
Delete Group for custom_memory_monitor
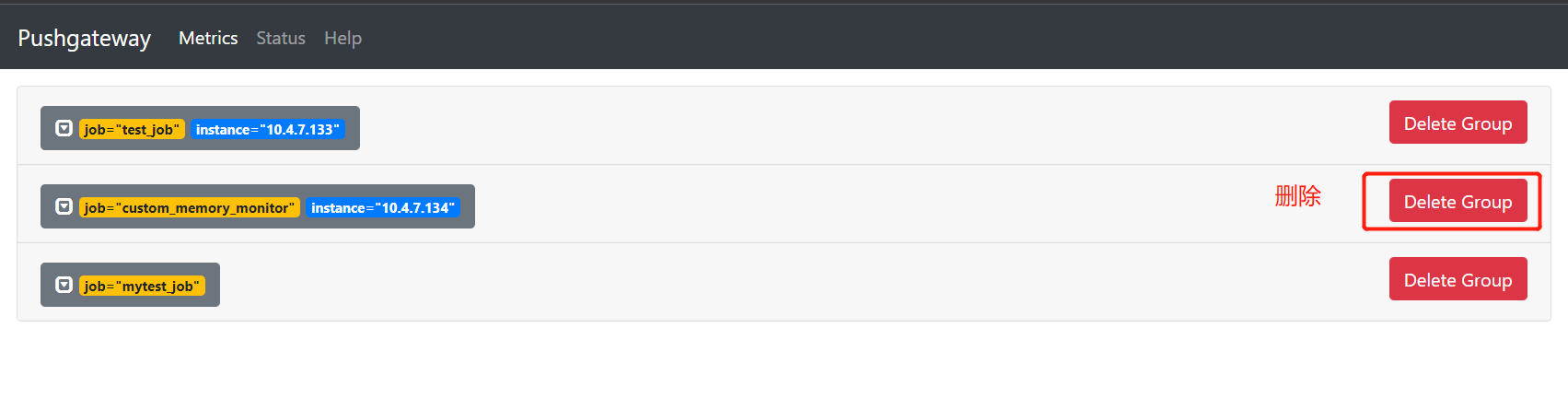click(x=1458, y=201)
